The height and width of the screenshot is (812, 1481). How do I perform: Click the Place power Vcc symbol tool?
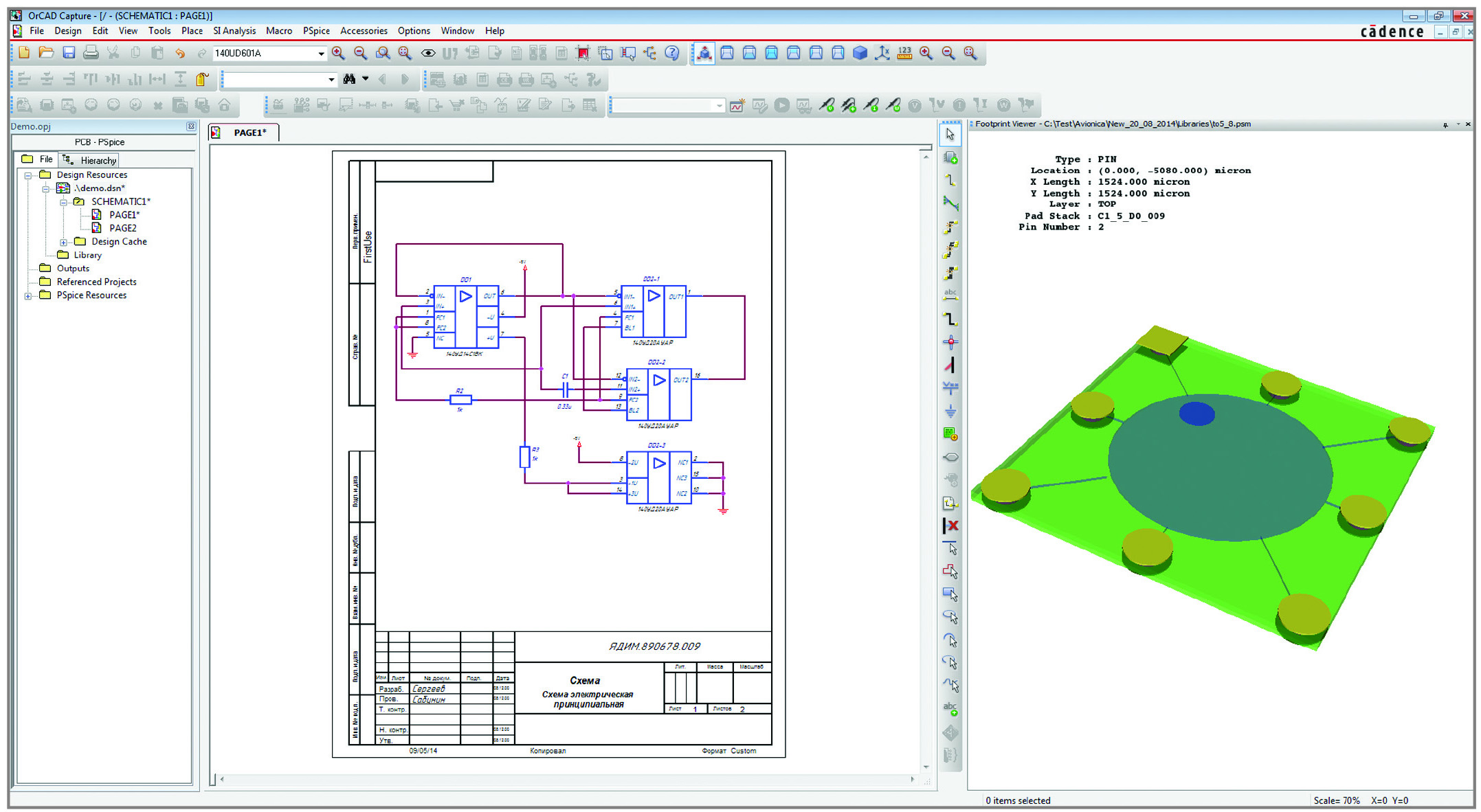click(950, 388)
